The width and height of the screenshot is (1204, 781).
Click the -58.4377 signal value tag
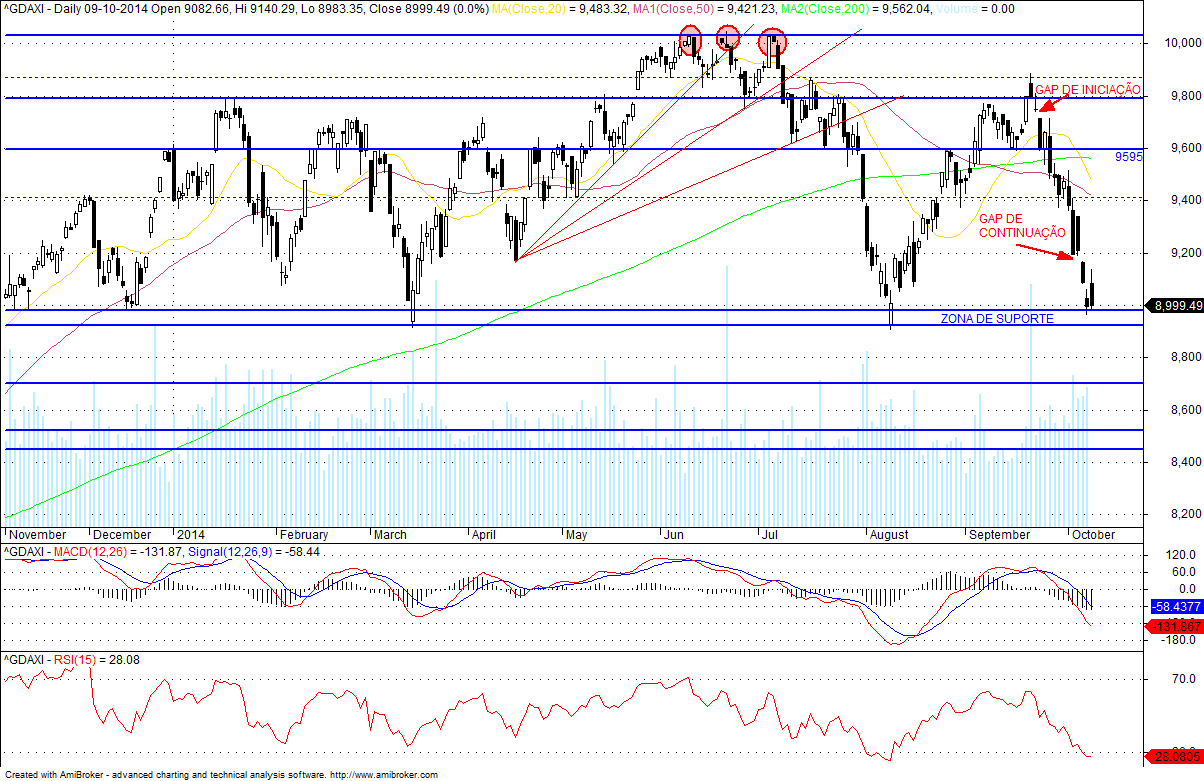[1175, 607]
